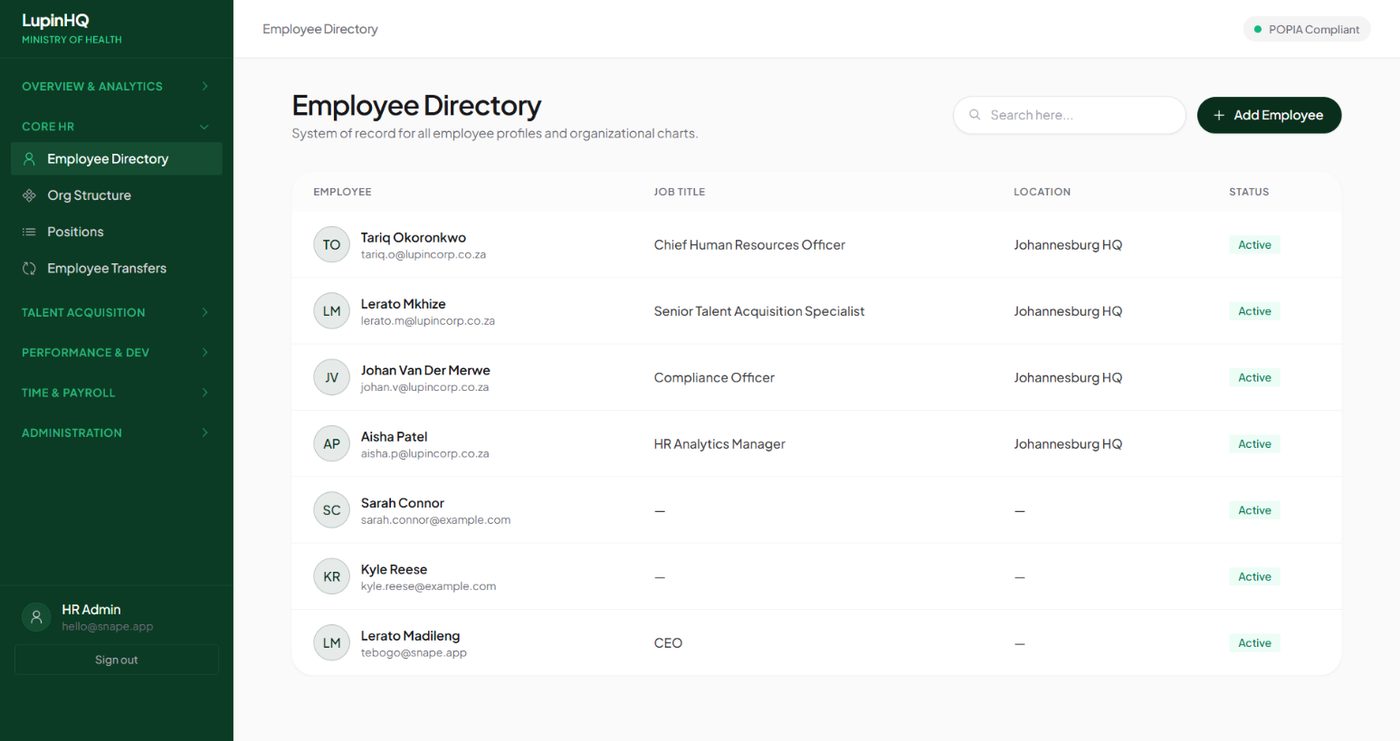Viewport: 1400px width, 741px height.
Task: Click email tariq.o@lupincorp.co.za
Action: (x=423, y=255)
